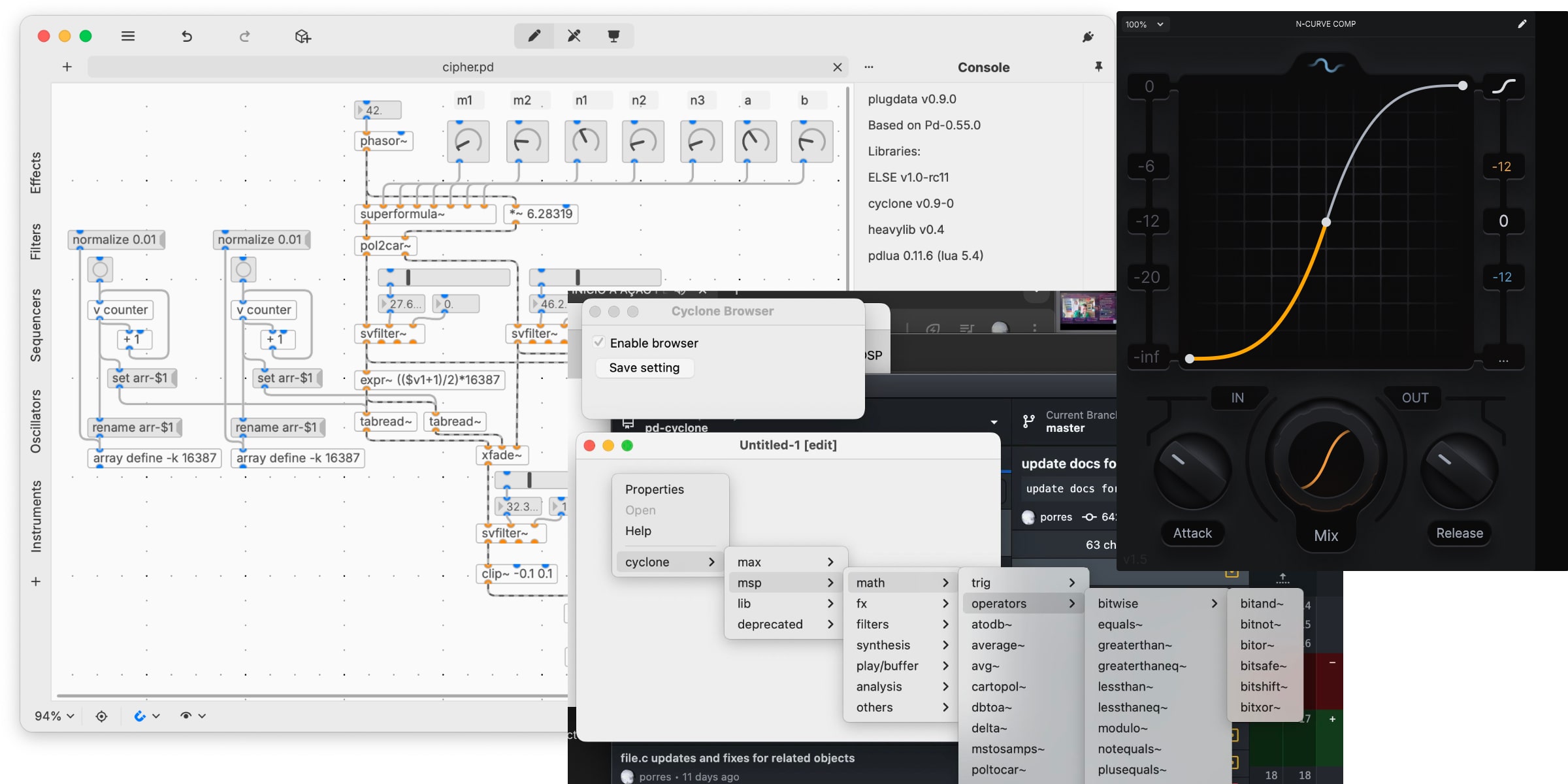Image resolution: width=1568 pixels, height=784 pixels.
Task: Click the undo arrow icon
Action: (187, 36)
